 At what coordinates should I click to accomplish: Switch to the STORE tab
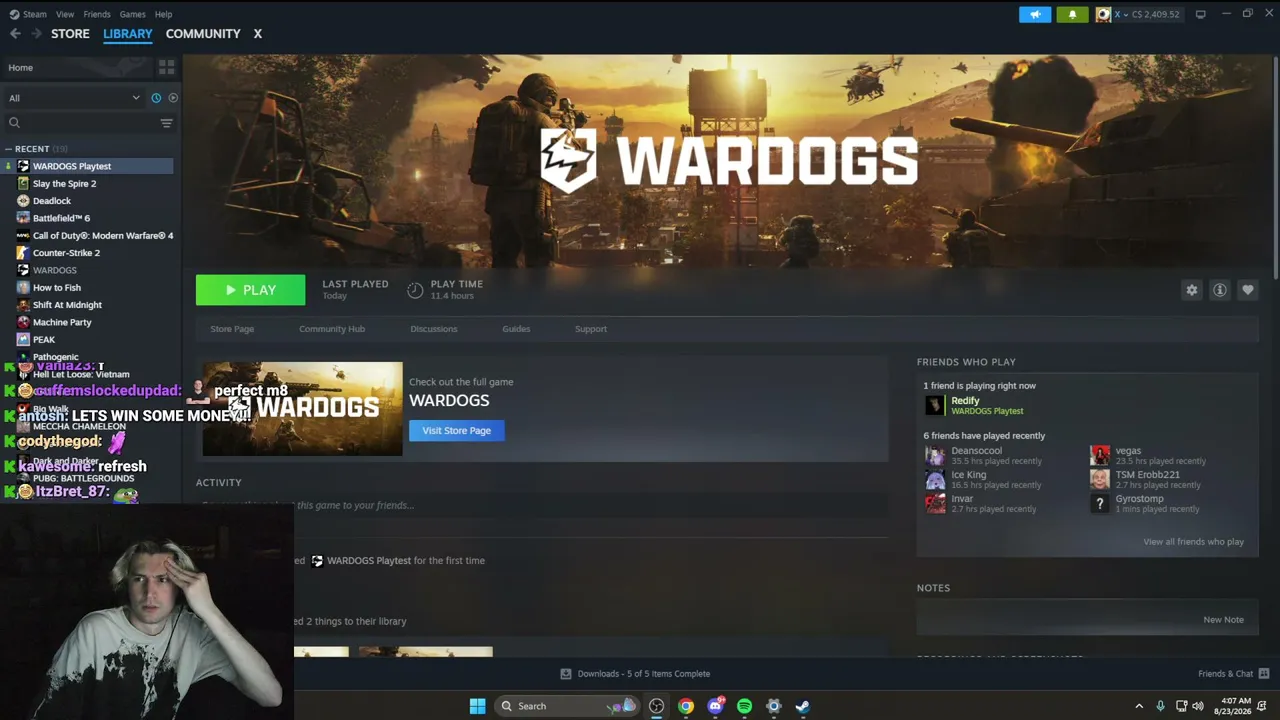point(70,34)
